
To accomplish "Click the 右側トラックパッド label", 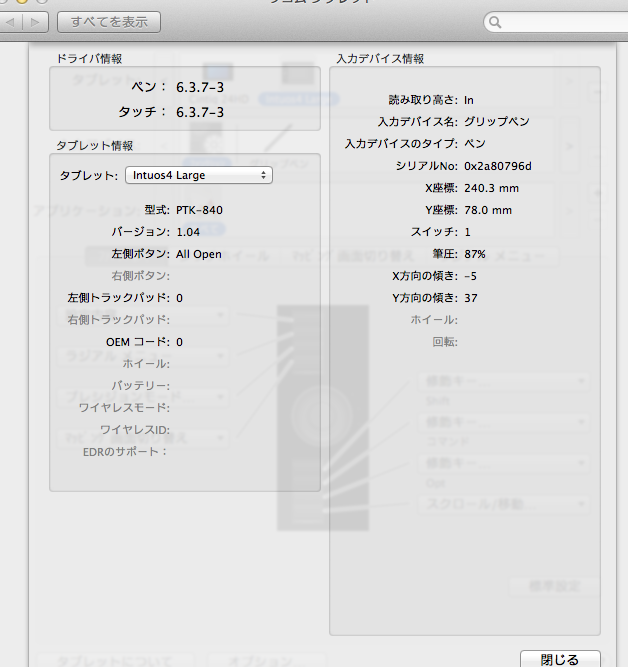I will (x=118, y=320).
